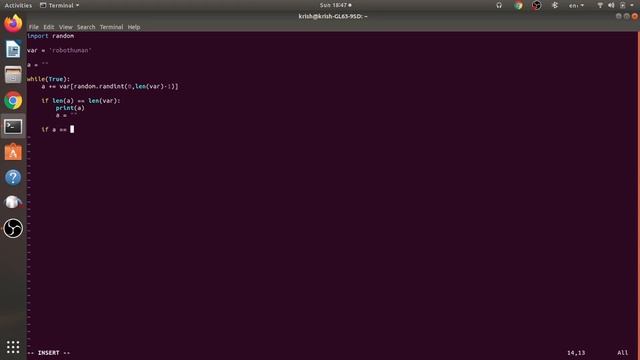Open Activities overview
This screenshot has width=640, height=360.
click(18, 5)
